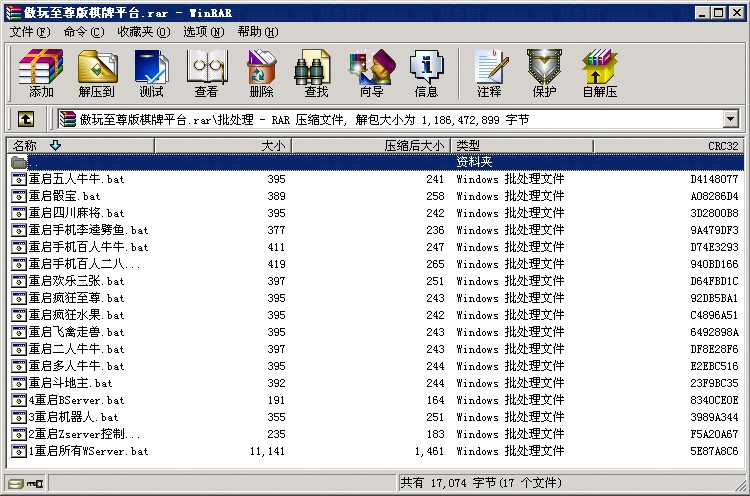
Task: Go up one folder level button
Action: click(x=26, y=120)
